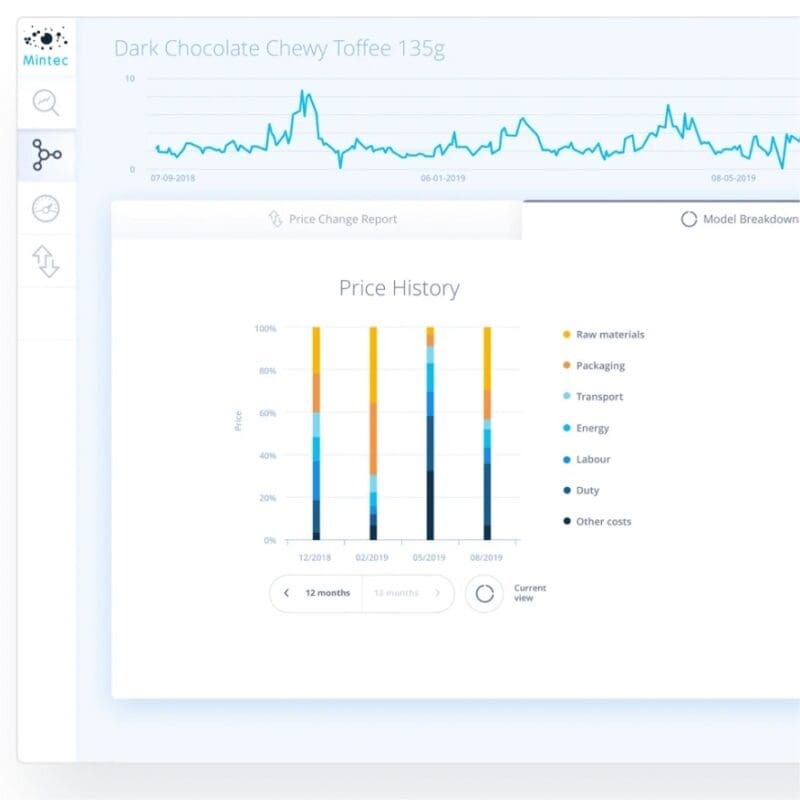
Task: Click the left chevron in the months selector
Action: [x=283, y=592]
